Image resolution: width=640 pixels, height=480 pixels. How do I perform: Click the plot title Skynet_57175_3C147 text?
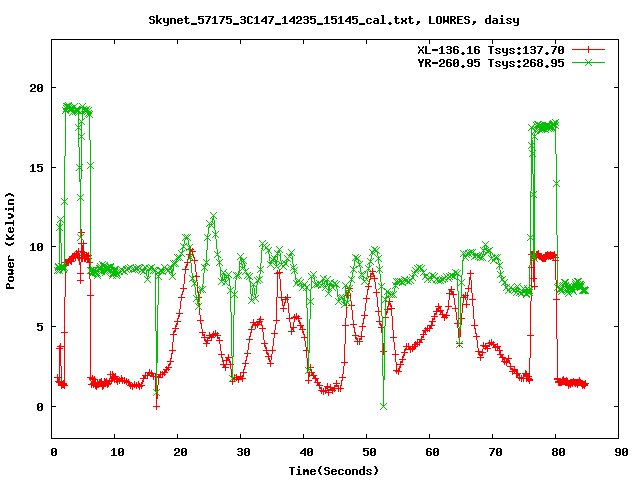point(334,20)
